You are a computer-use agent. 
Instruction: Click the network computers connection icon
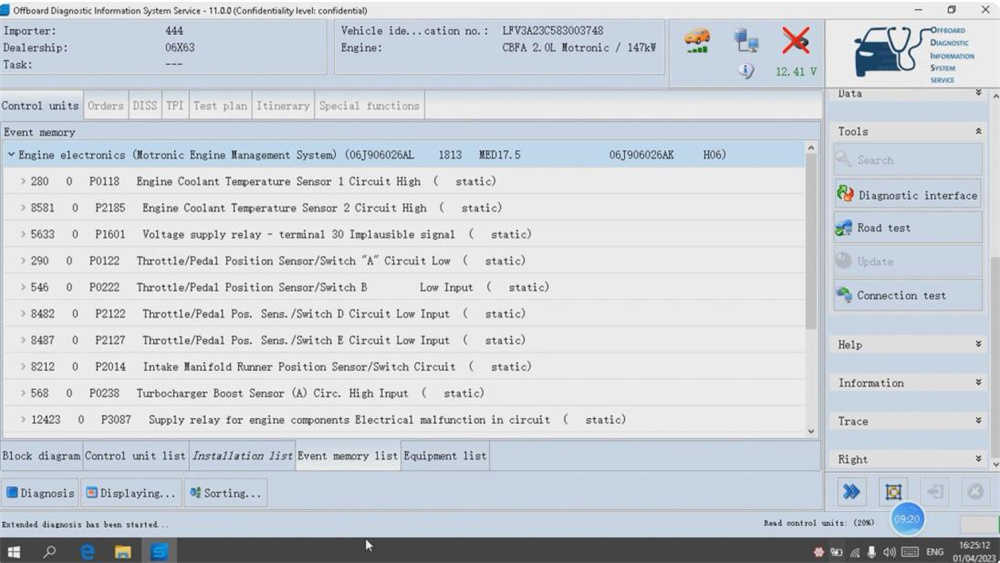click(x=746, y=41)
